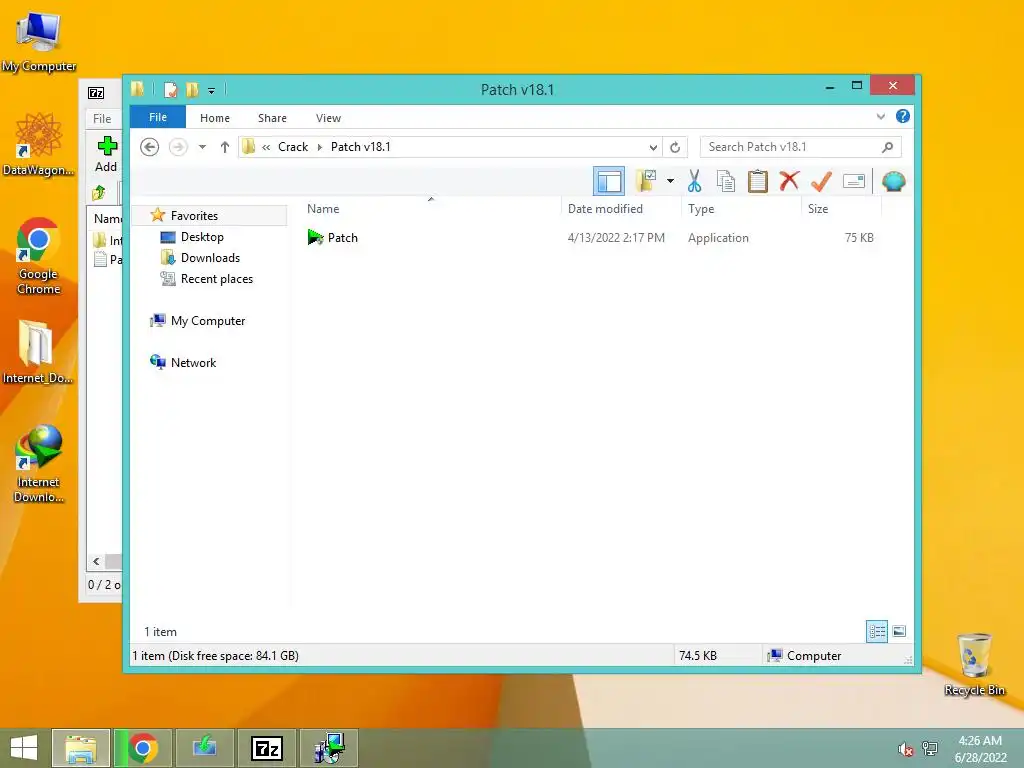Open File menu in 7-Zip window

click(102, 118)
